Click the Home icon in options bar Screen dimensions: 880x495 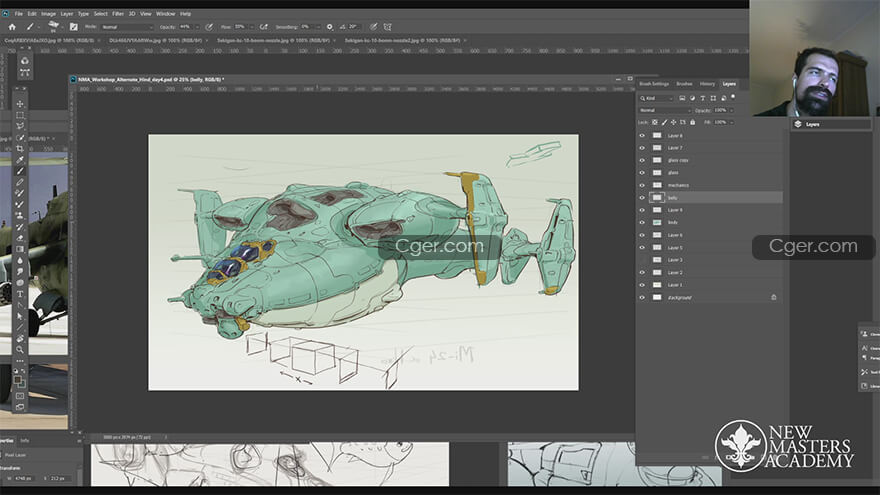12,26
